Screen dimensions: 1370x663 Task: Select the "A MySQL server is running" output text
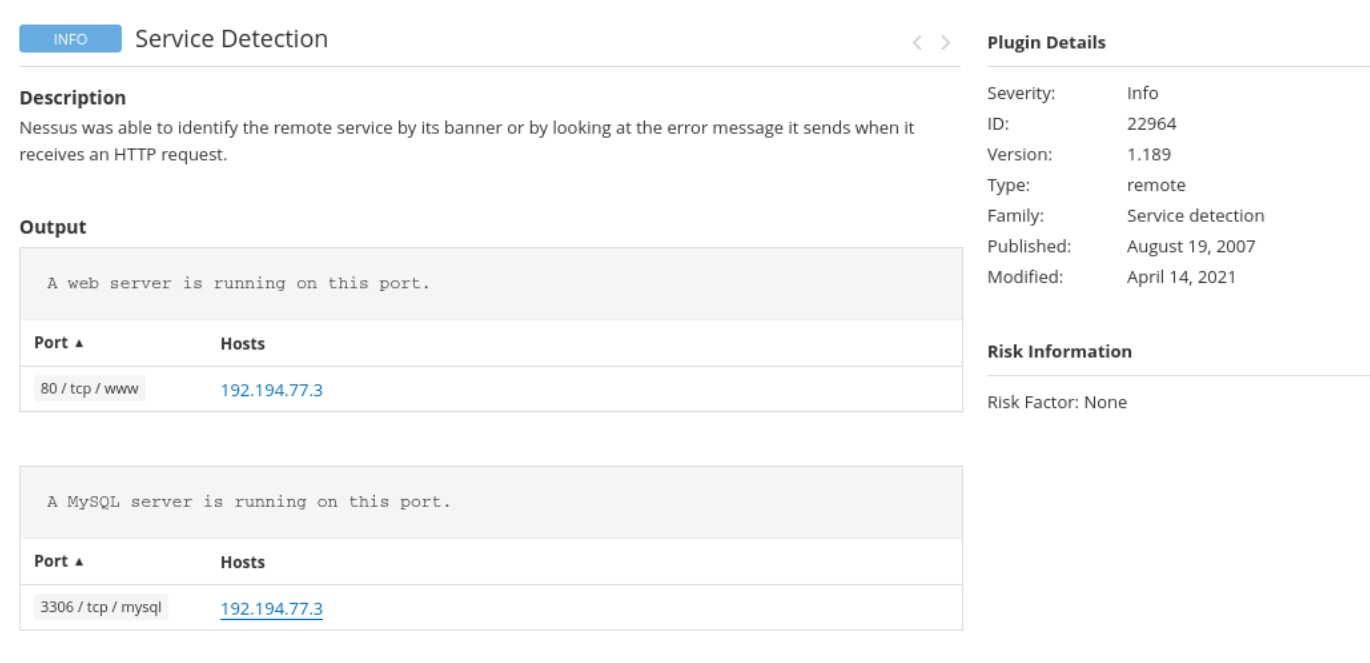(x=249, y=502)
